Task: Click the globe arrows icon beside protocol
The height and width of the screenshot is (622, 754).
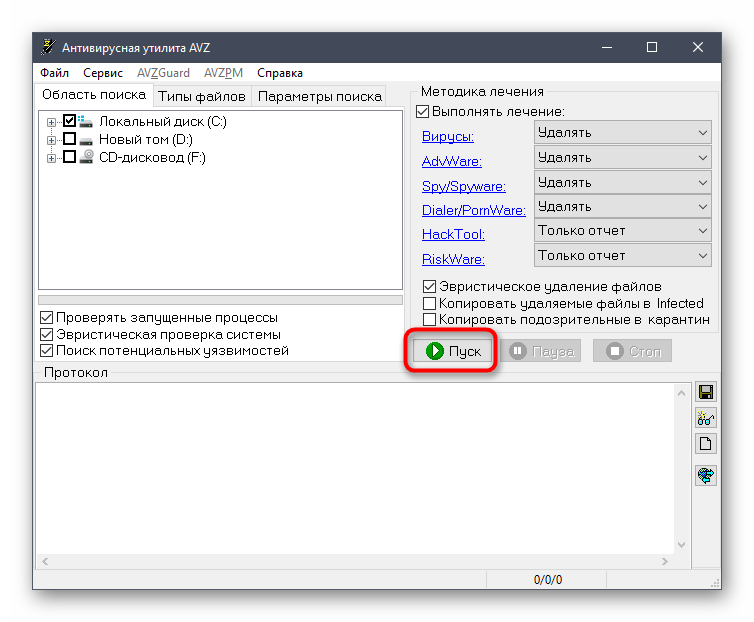Action: [x=705, y=476]
